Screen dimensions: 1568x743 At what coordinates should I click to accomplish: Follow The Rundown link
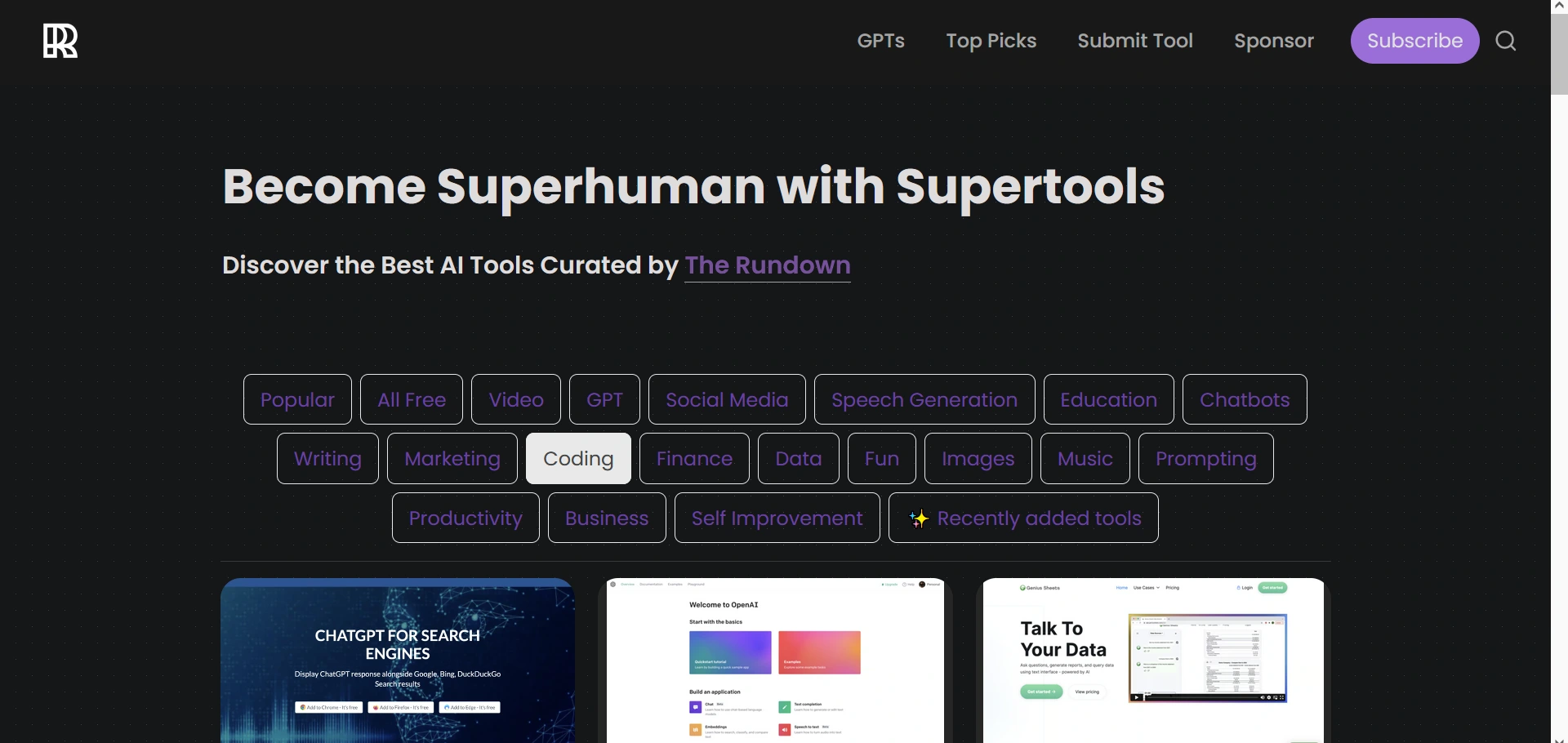(x=768, y=265)
